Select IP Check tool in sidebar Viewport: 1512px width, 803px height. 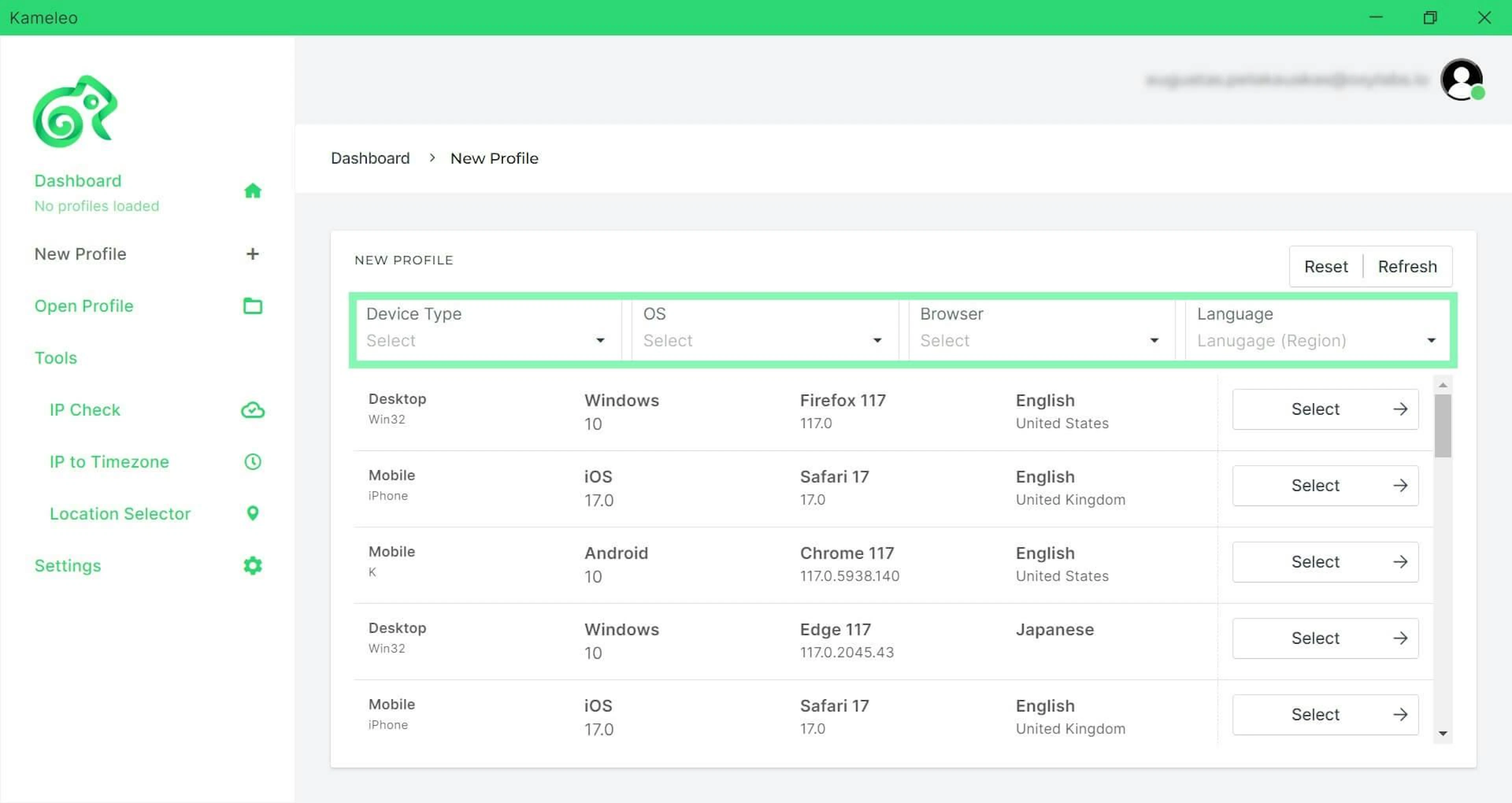85,410
